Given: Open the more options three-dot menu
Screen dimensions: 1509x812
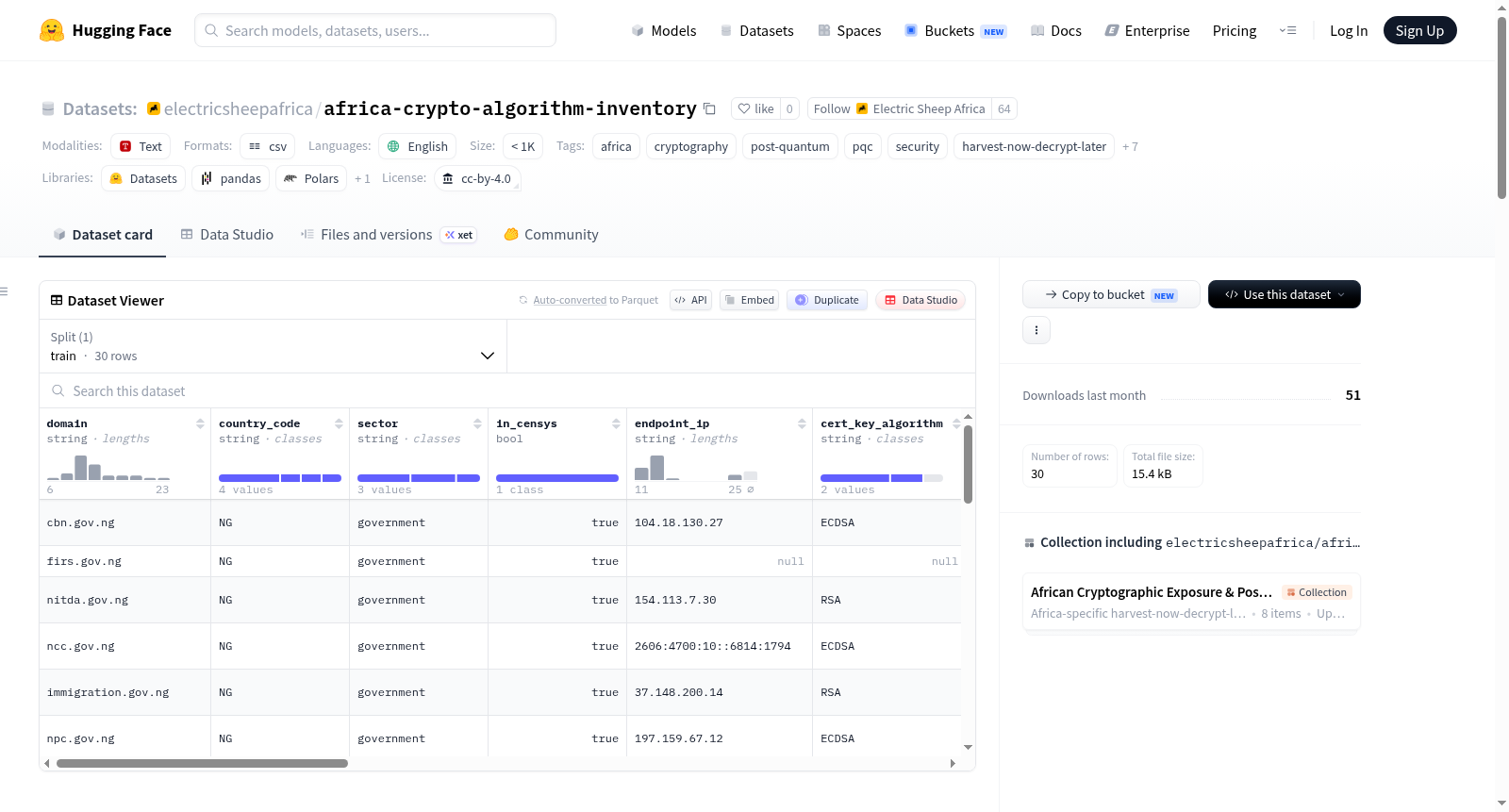Looking at the screenshot, I should pos(1036,330).
